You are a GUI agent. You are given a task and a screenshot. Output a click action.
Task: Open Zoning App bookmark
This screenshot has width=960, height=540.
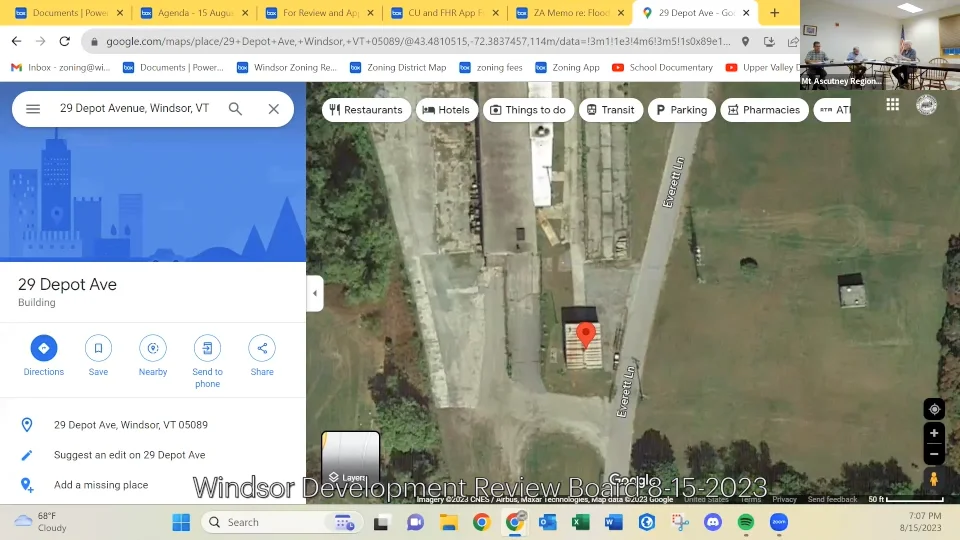point(567,67)
